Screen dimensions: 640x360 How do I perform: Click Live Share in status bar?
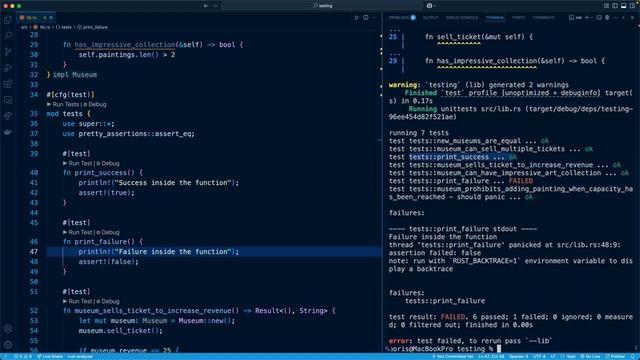point(50,357)
